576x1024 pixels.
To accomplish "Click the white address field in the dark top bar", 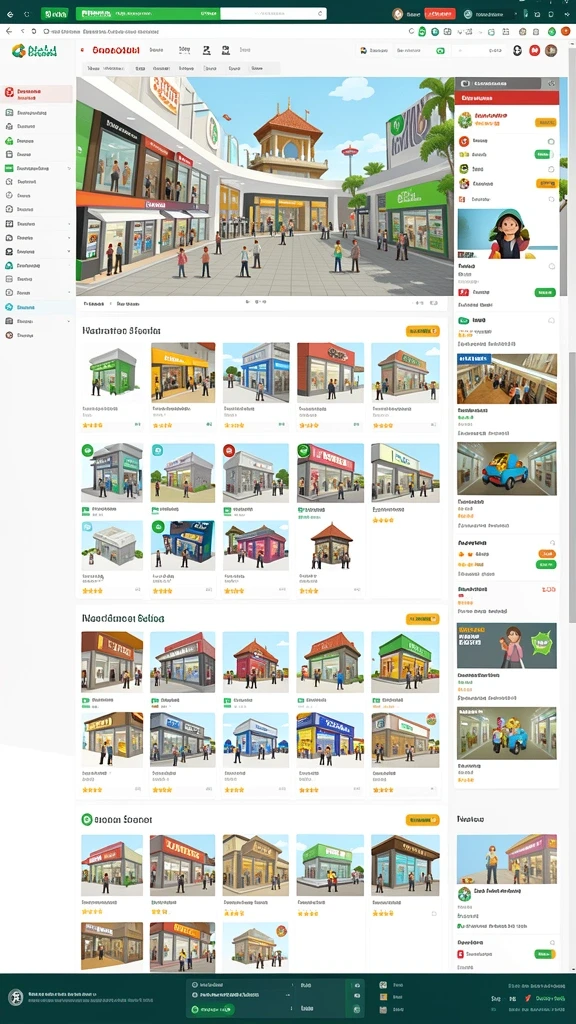I will pyautogui.click(x=273, y=14).
